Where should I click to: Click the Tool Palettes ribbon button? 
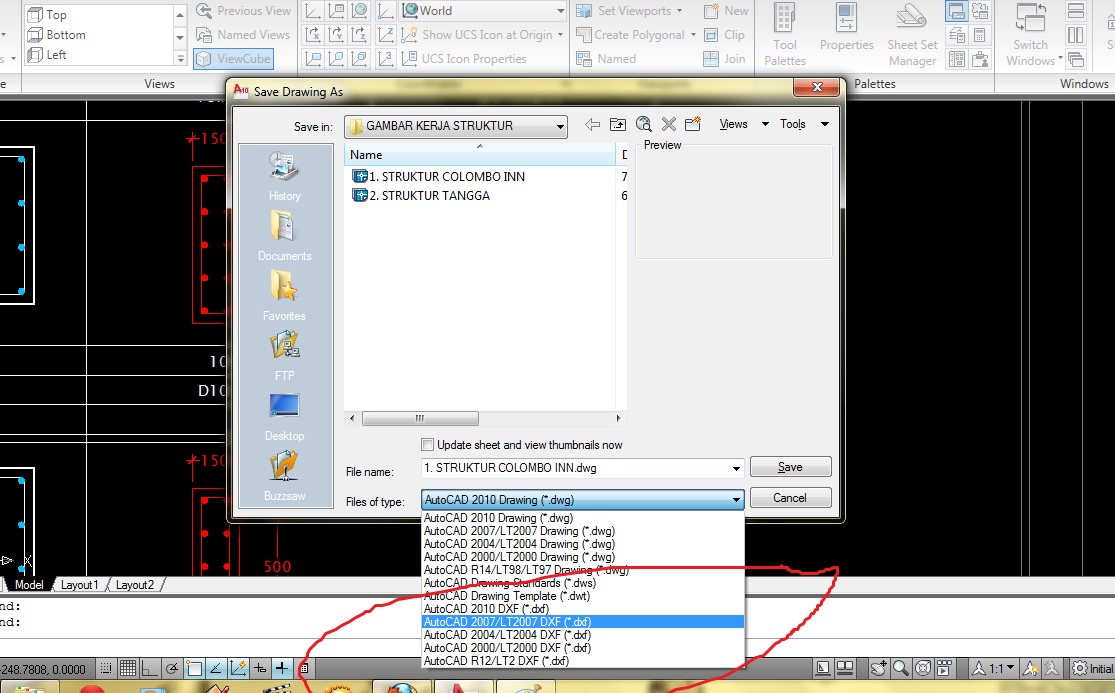785,35
